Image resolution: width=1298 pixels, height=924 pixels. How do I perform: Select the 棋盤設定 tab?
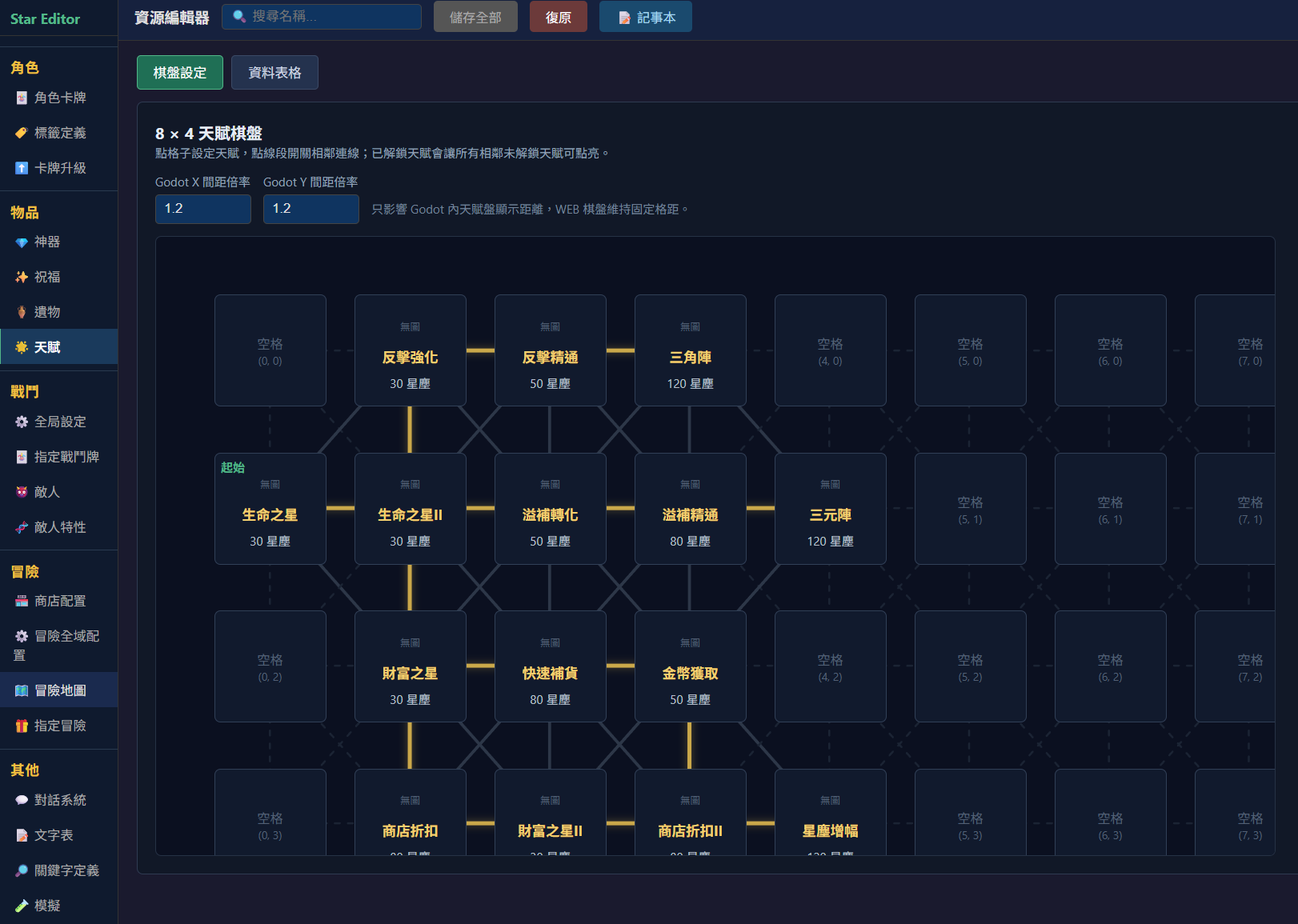click(180, 73)
